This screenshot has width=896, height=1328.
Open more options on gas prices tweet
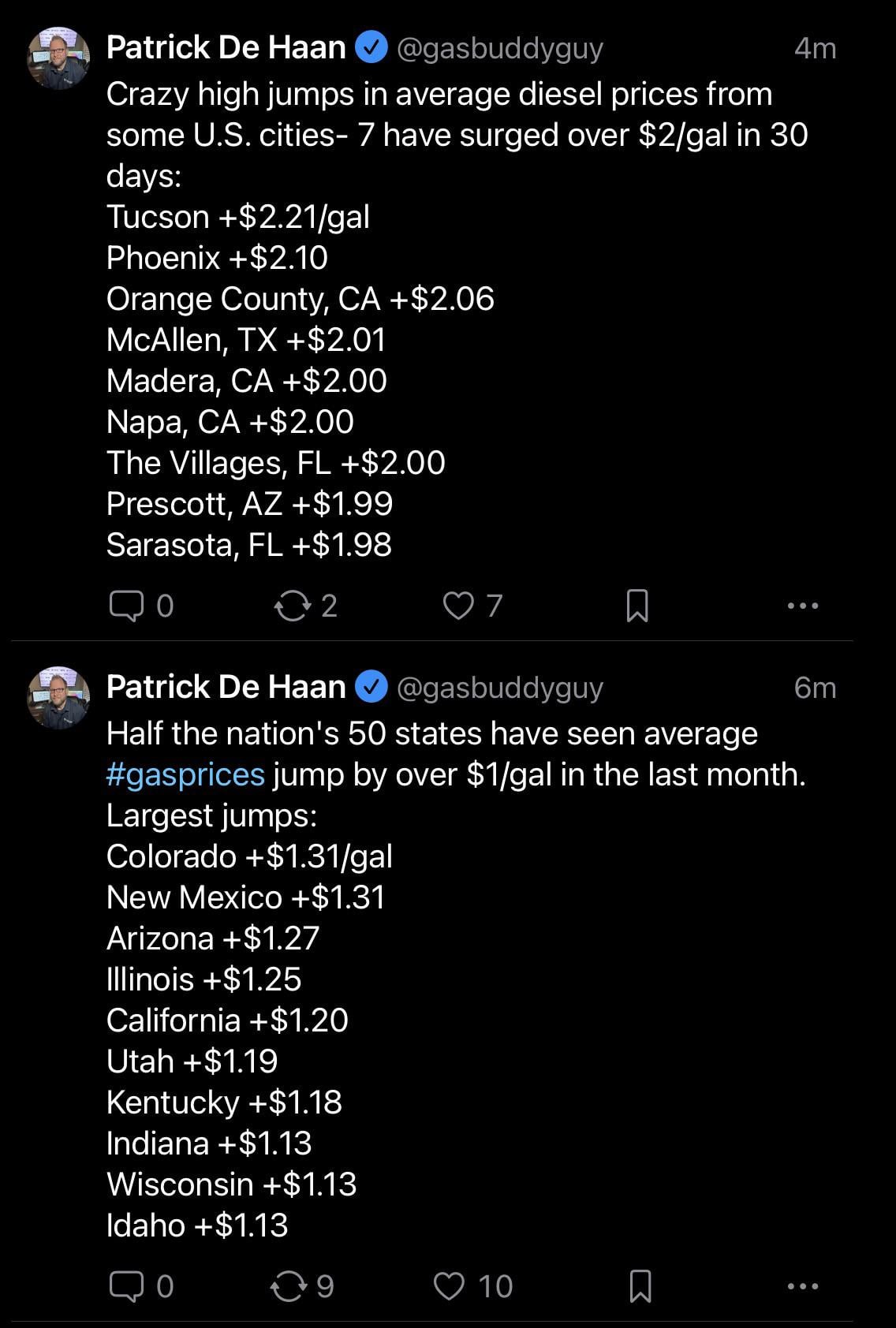(x=803, y=1286)
